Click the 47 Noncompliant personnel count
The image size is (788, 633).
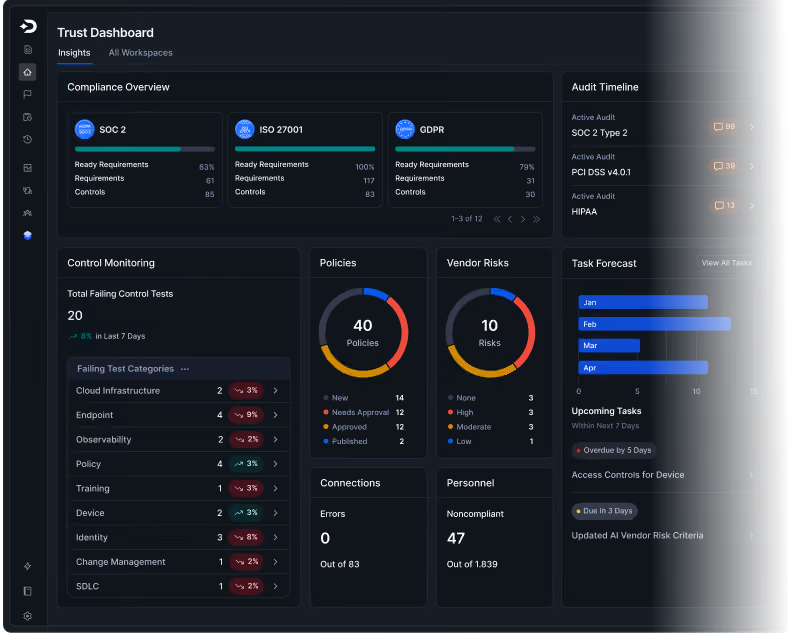click(x=456, y=539)
